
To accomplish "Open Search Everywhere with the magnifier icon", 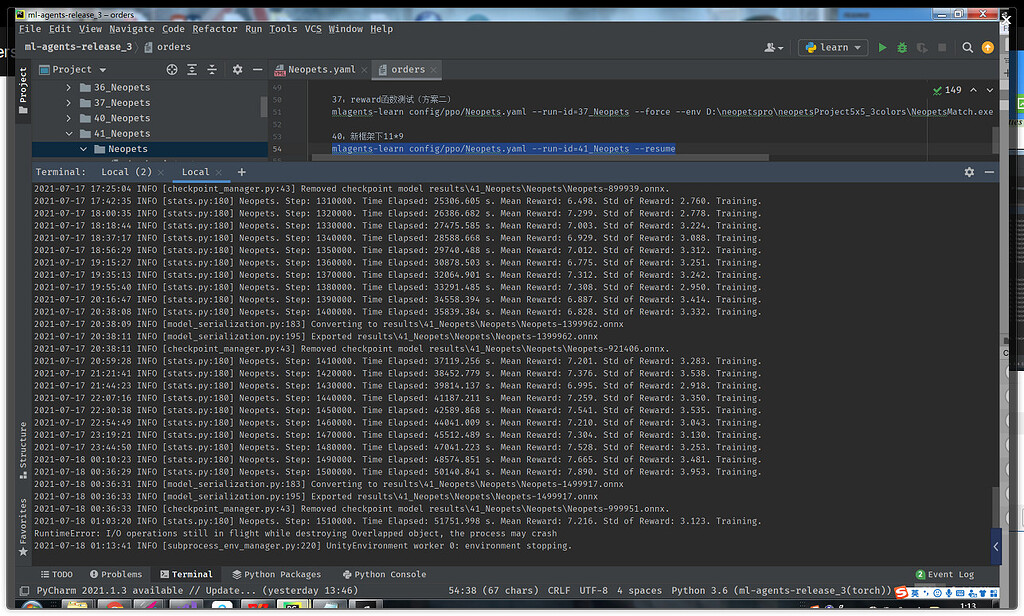I will coord(966,46).
